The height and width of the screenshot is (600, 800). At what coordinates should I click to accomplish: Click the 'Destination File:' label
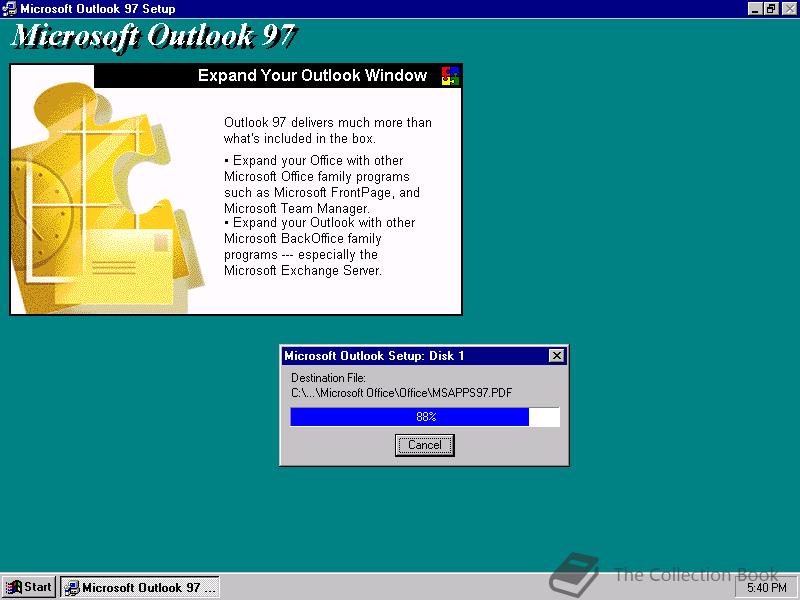[x=328, y=378]
